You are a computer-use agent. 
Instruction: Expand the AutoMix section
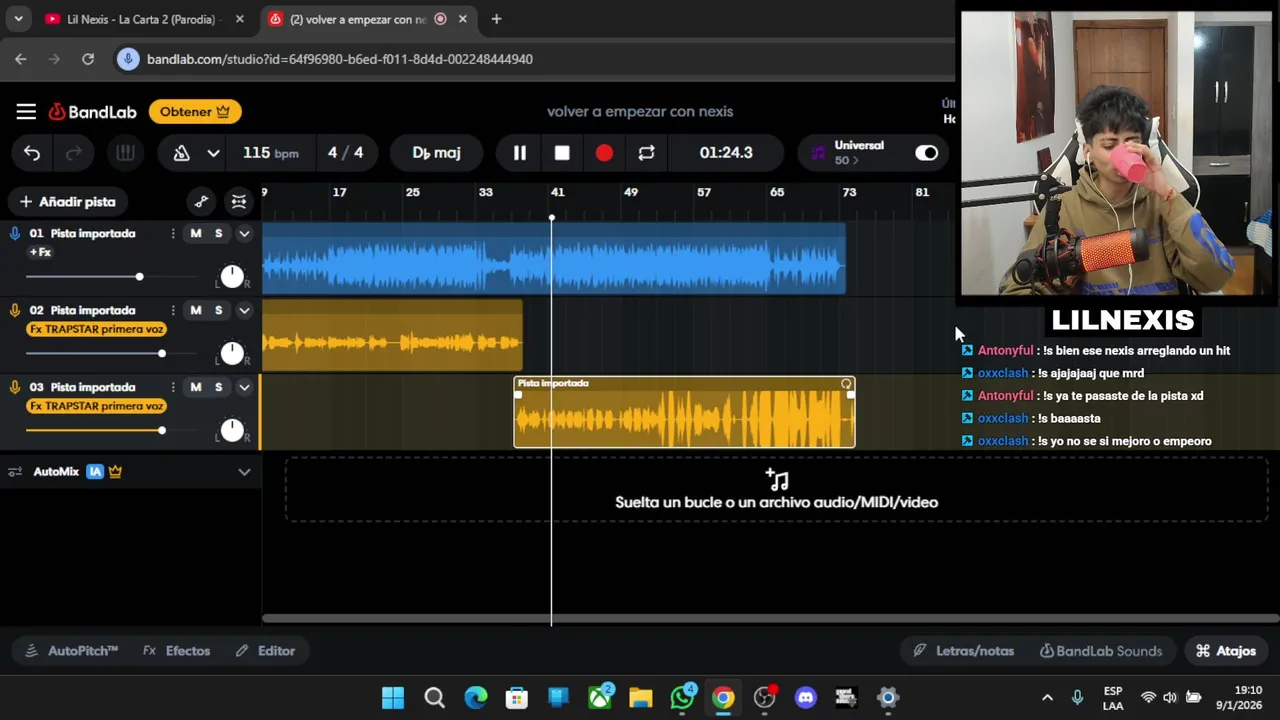coord(244,472)
